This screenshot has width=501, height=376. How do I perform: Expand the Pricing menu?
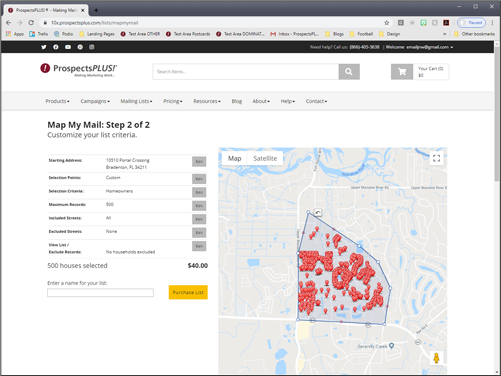tap(173, 101)
